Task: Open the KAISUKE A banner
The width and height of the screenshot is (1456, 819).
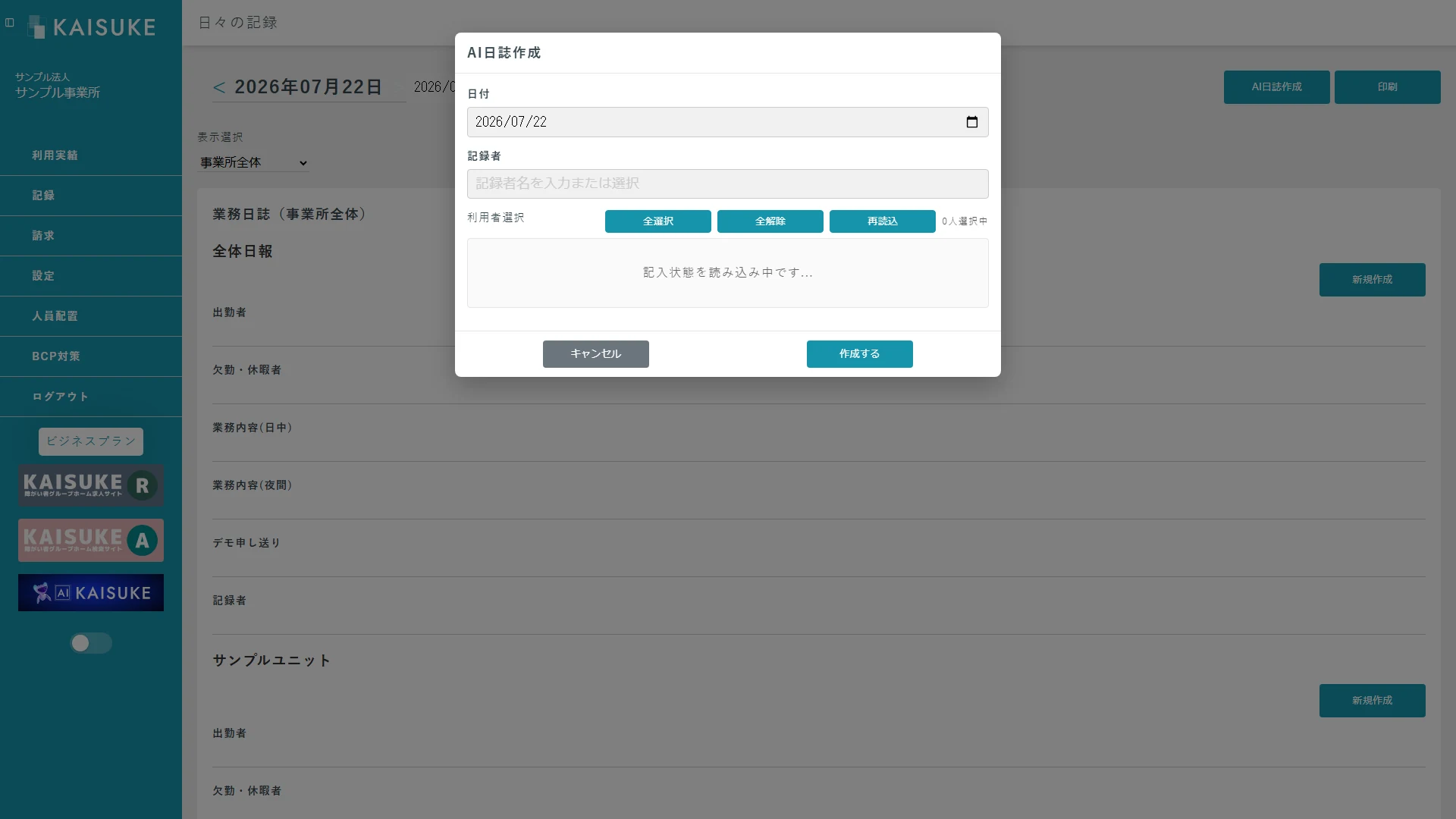Action: [91, 540]
